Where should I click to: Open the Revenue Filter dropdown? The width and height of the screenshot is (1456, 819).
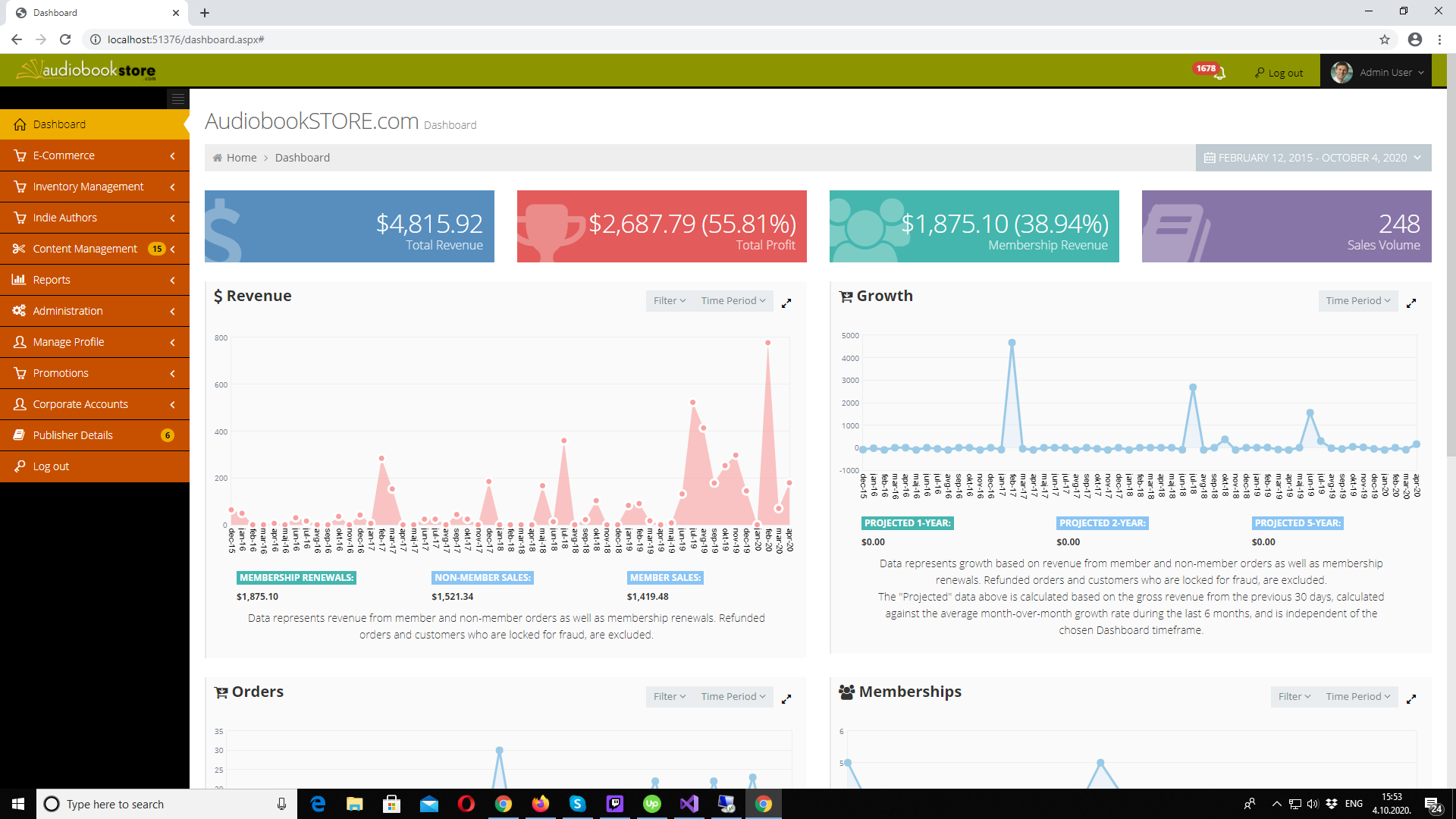670,301
